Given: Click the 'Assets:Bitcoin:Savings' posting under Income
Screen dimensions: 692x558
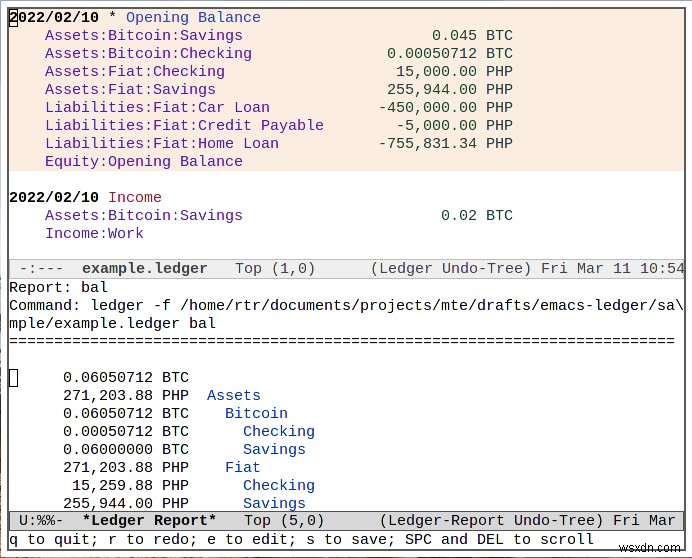Looking at the screenshot, I should (143, 215).
